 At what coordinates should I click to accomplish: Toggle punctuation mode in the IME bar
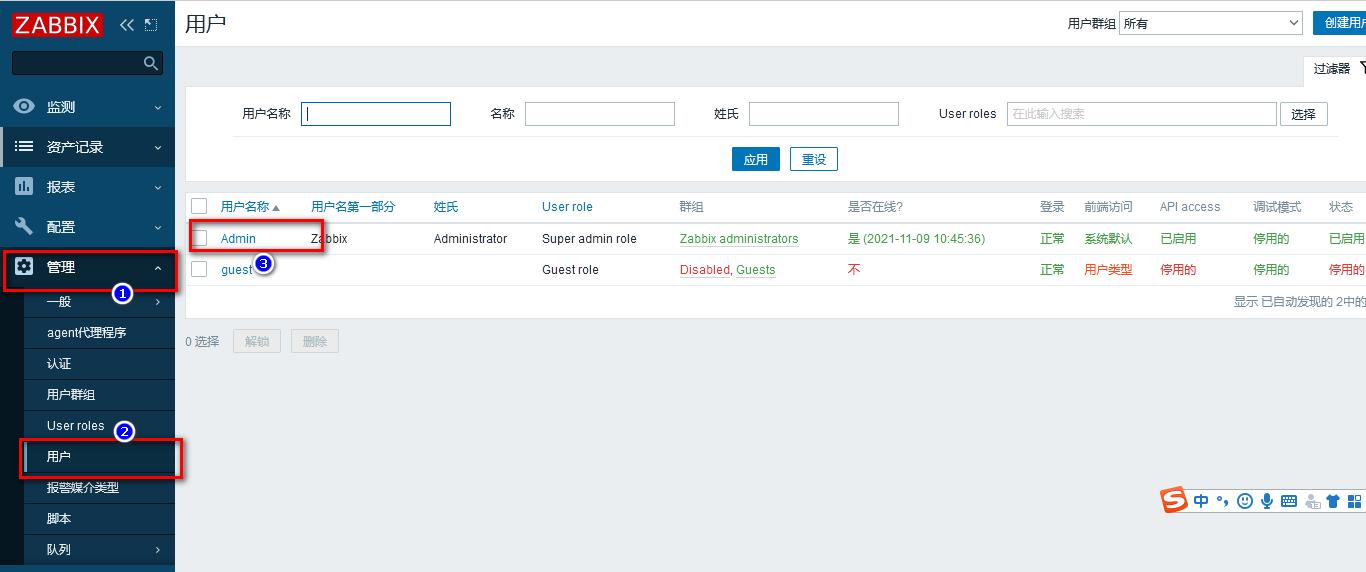1222,501
